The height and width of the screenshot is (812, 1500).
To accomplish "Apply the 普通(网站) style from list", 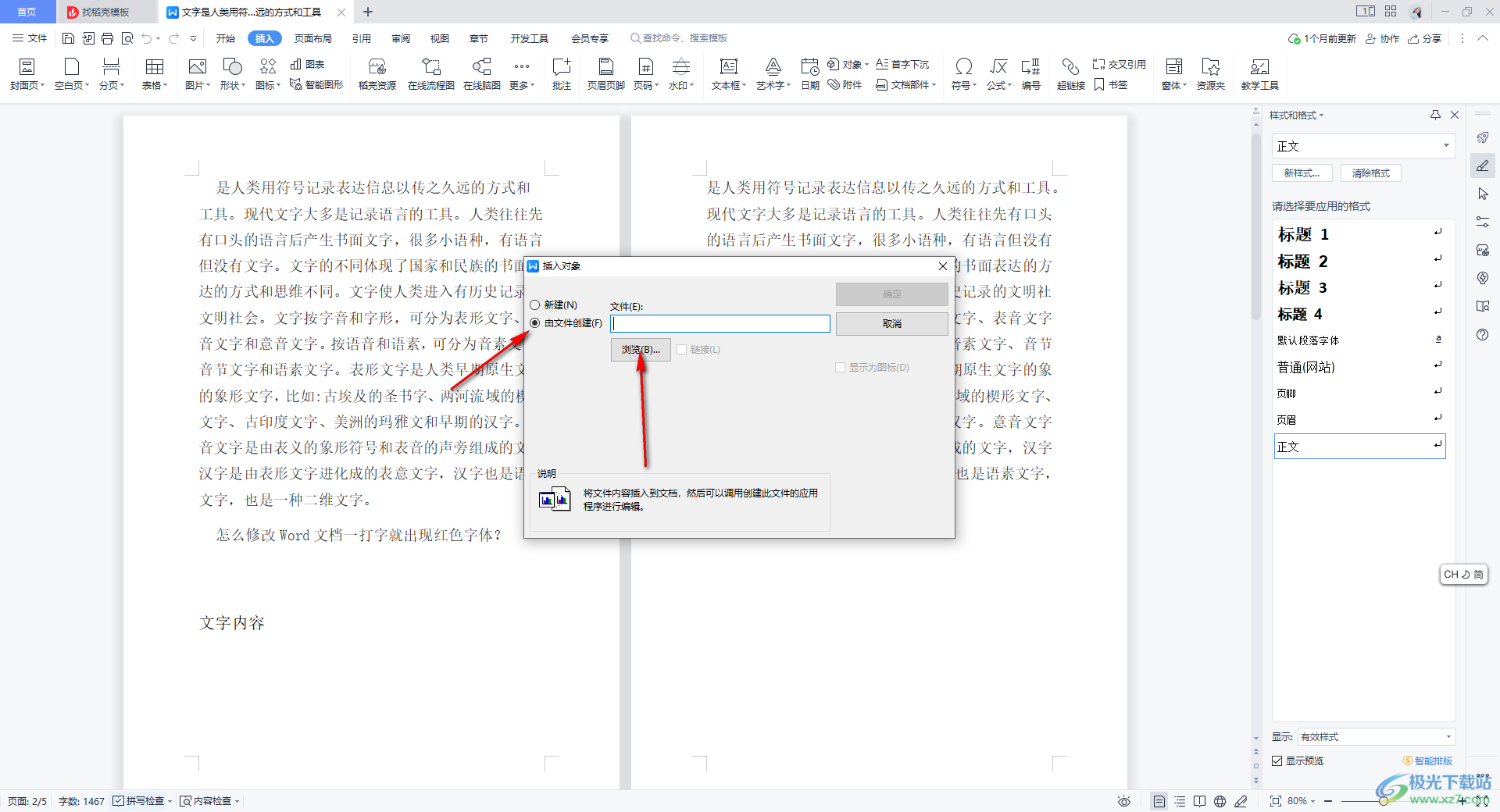I will coord(1359,366).
